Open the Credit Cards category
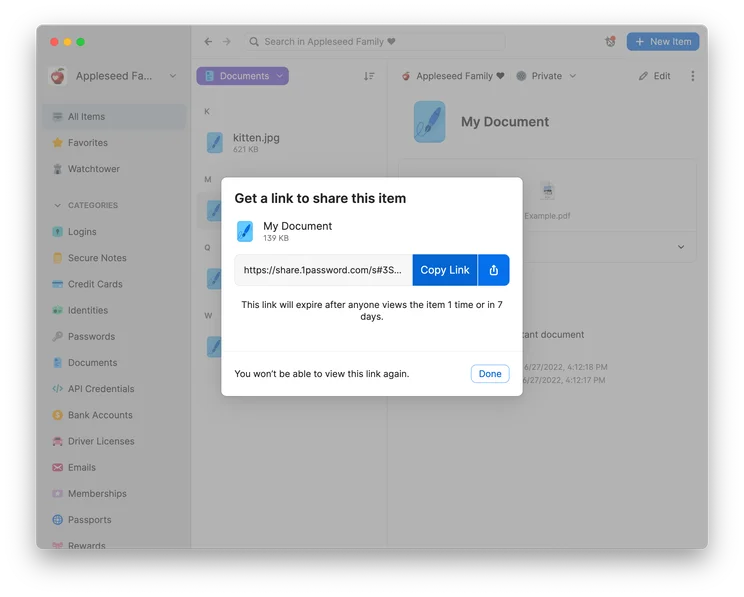Viewport: 744px width, 597px height. pyautogui.click(x=114, y=284)
